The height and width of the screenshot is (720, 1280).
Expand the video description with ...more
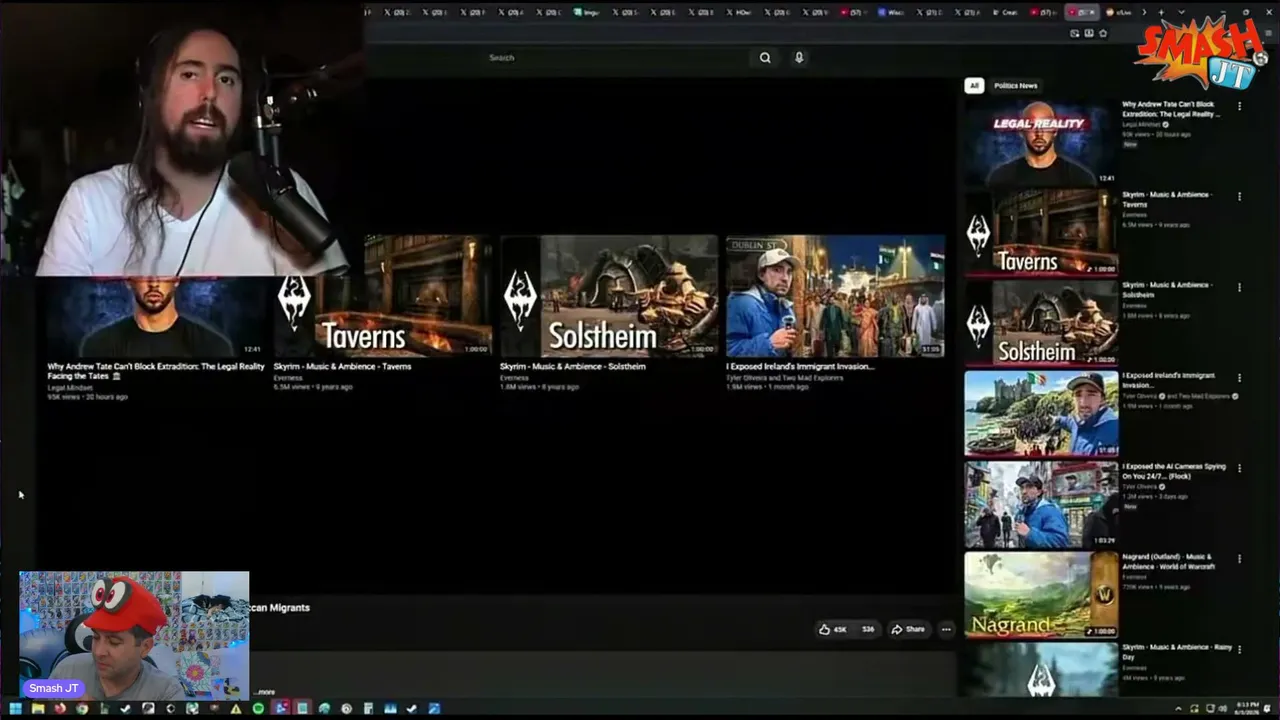tap(264, 692)
